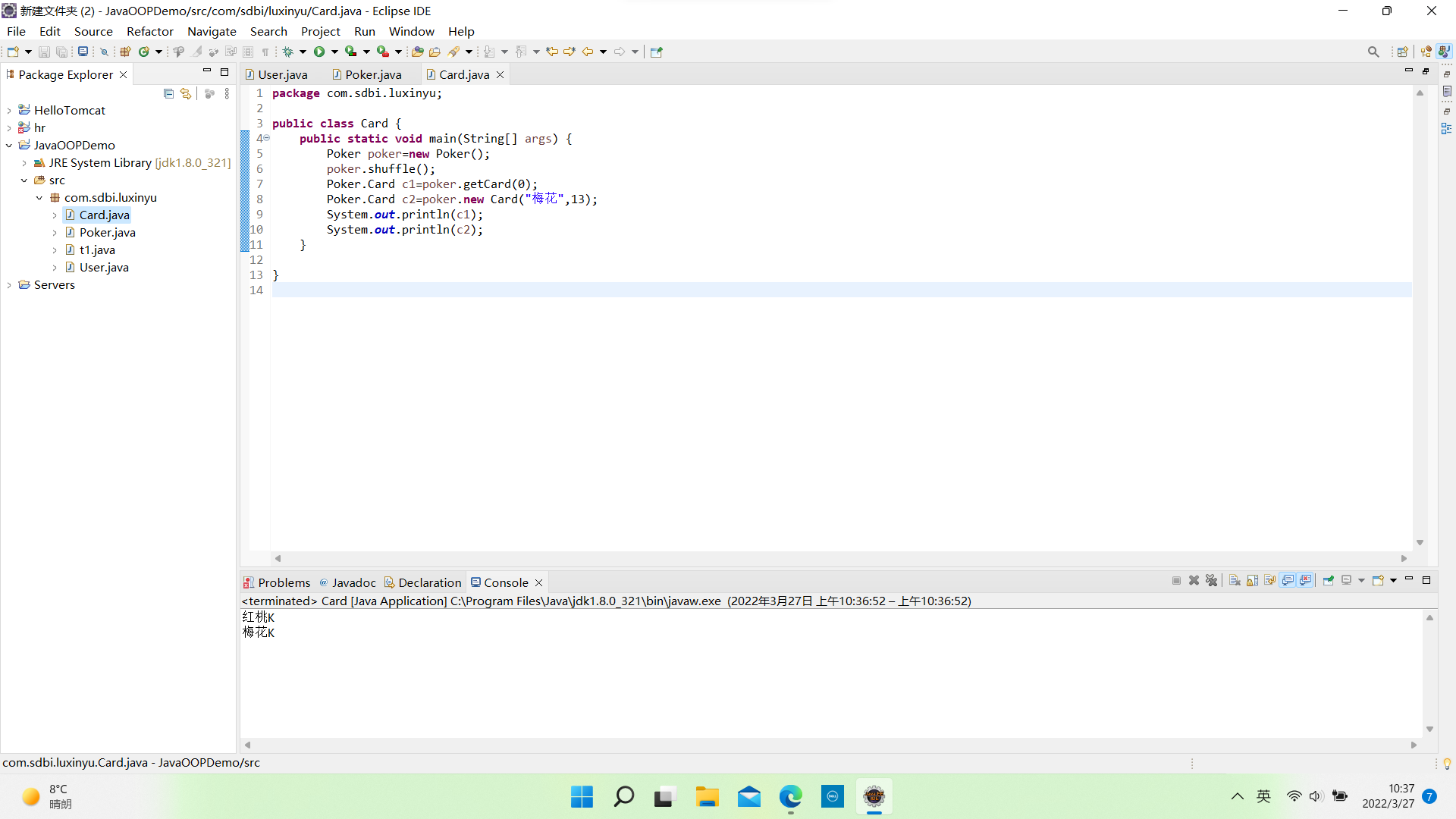Click Remove All Terminated Launches icon
The height and width of the screenshot is (819, 1456).
click(1211, 581)
